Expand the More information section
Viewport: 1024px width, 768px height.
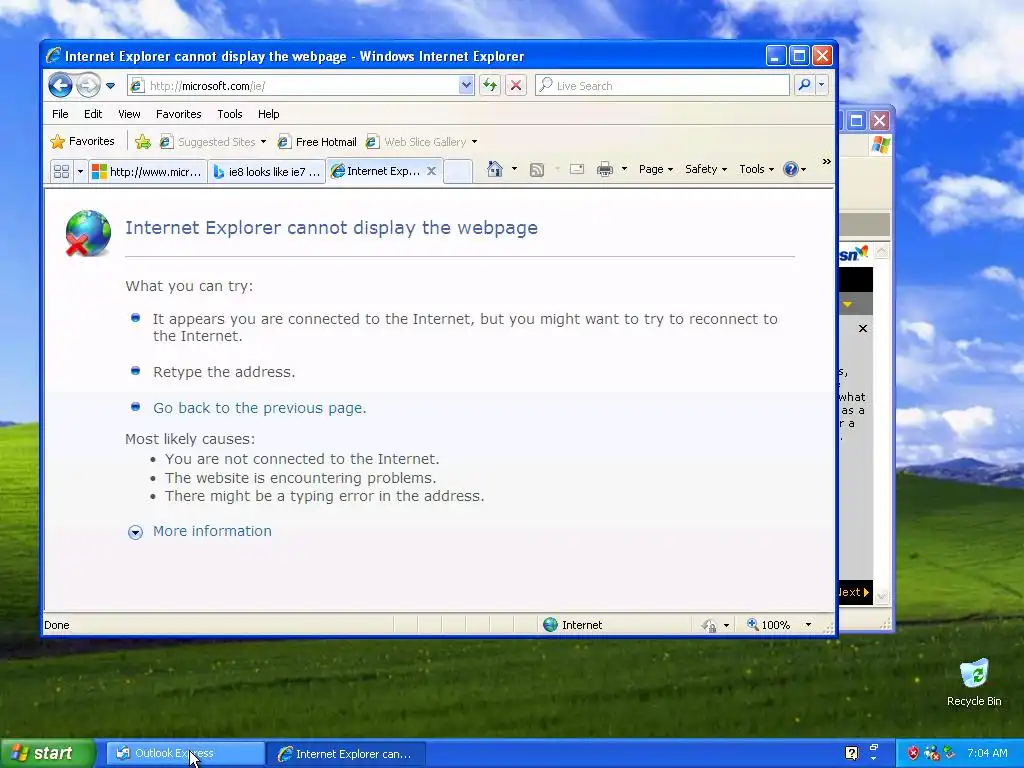pos(212,531)
